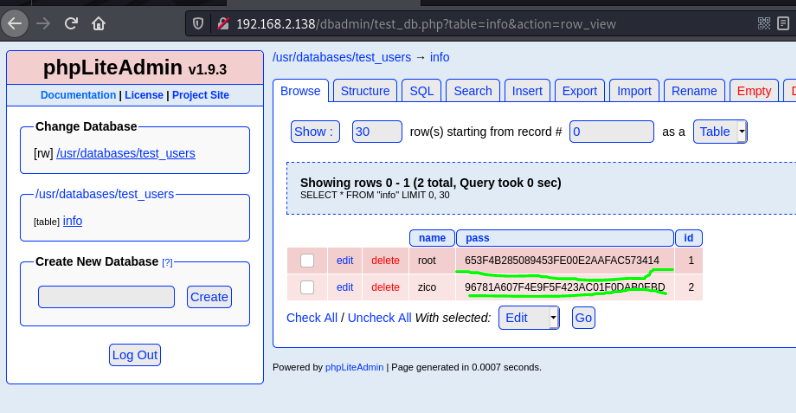796x413 pixels.
Task: Click the browser back arrow icon
Action: [x=15, y=22]
